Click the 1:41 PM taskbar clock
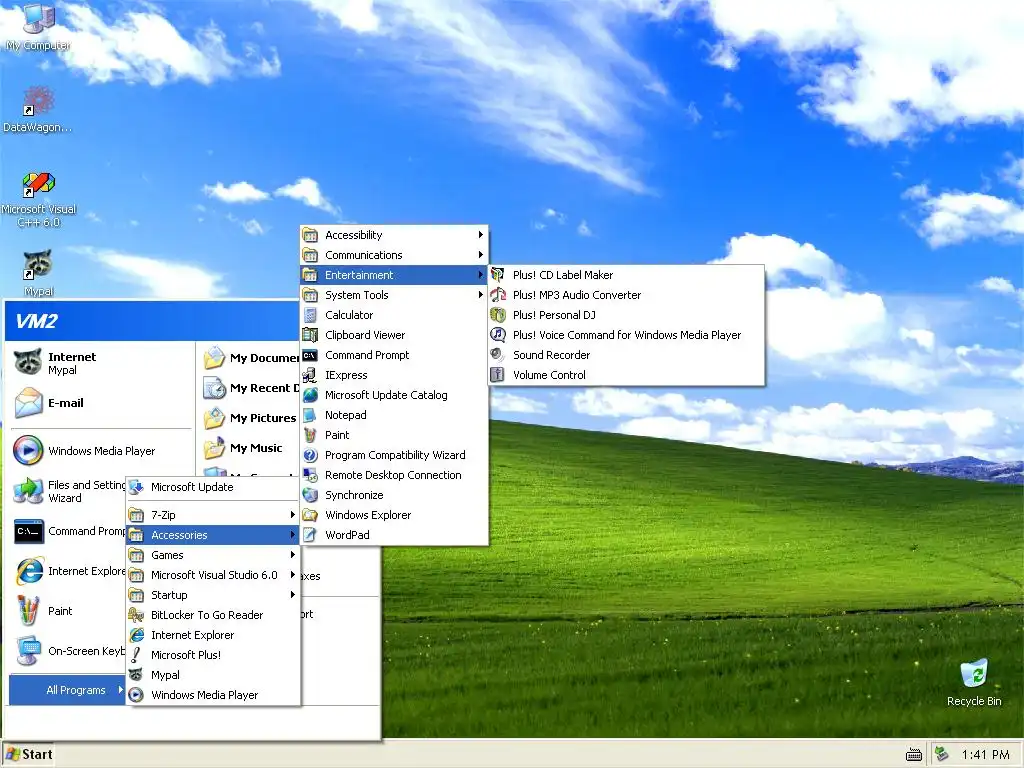The image size is (1024, 768). click(985, 755)
